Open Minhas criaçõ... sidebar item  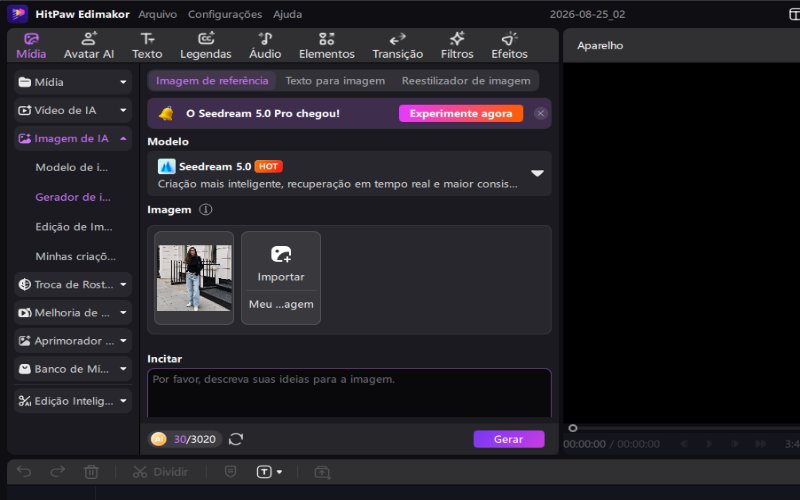pos(75,256)
